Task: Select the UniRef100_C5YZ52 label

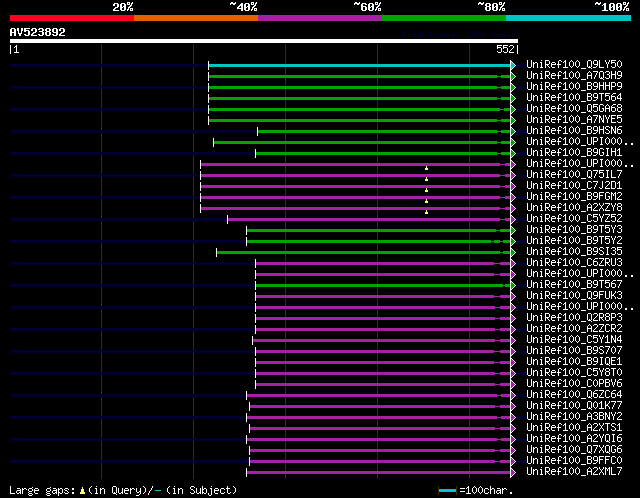Action: 574,219
